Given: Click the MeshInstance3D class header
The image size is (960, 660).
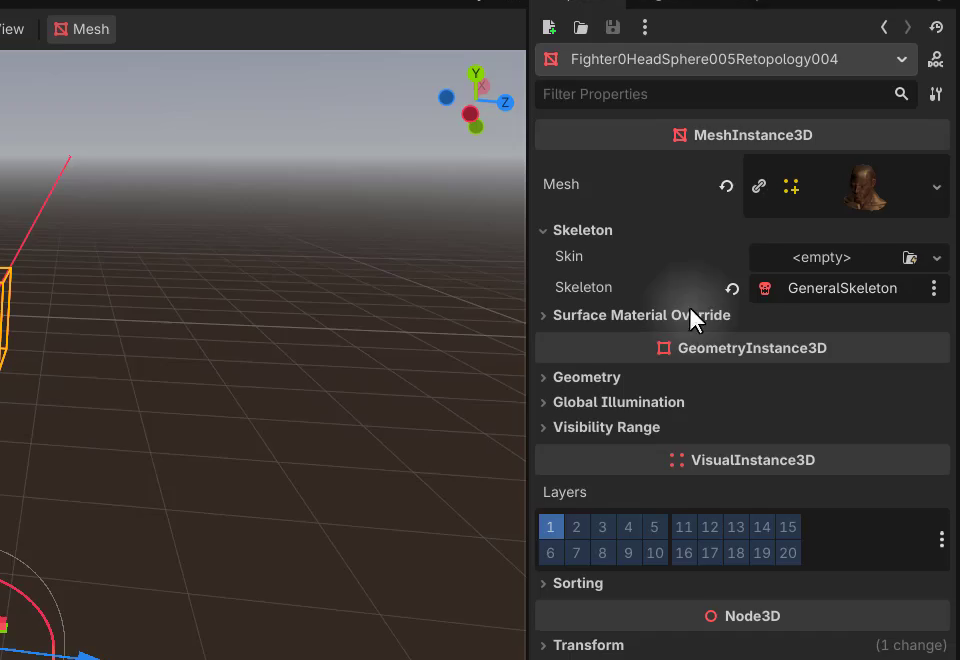Looking at the screenshot, I should [742, 135].
